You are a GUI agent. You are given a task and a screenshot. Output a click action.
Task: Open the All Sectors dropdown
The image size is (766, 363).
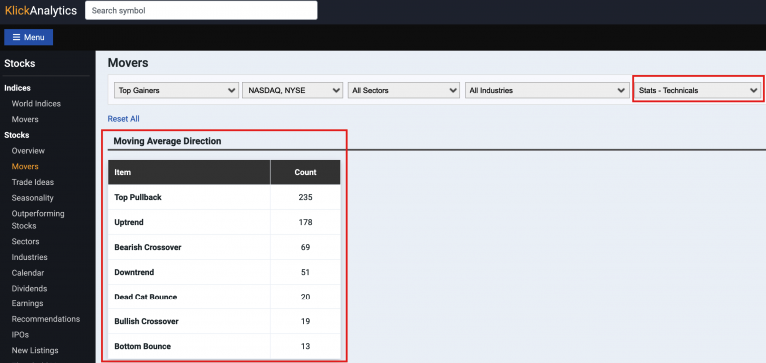404,90
